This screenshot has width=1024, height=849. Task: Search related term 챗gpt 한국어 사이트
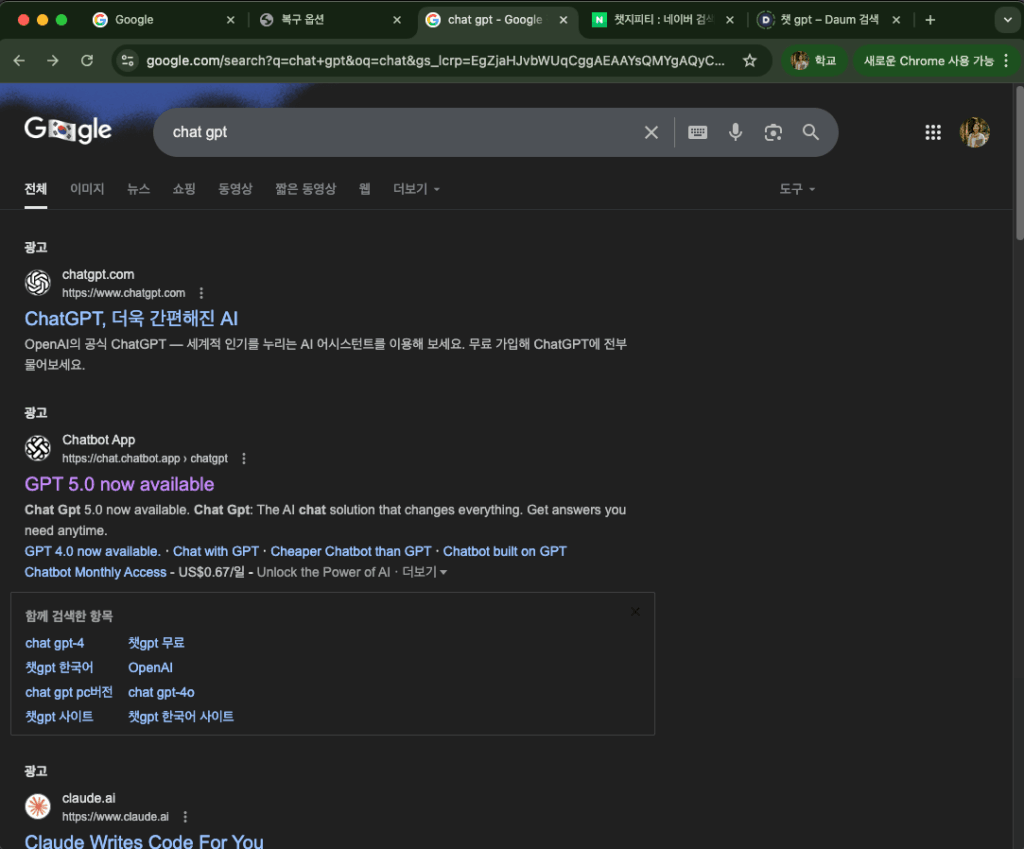pyautogui.click(x=181, y=716)
